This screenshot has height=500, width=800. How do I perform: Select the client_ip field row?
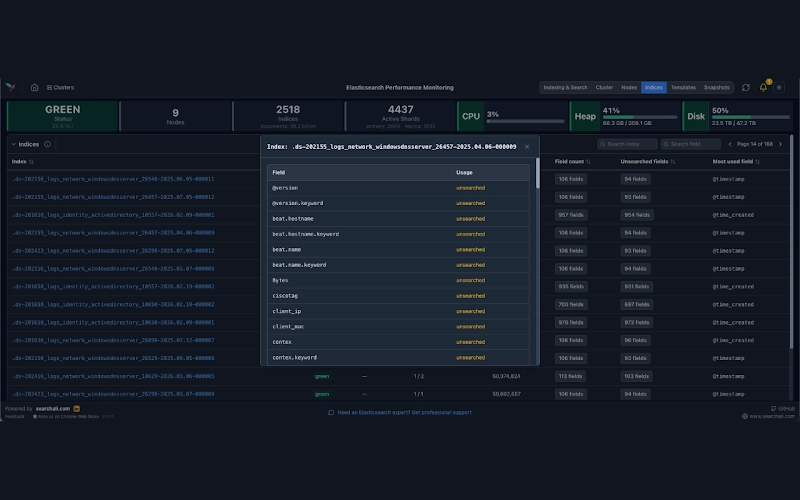pyautogui.click(x=398, y=311)
